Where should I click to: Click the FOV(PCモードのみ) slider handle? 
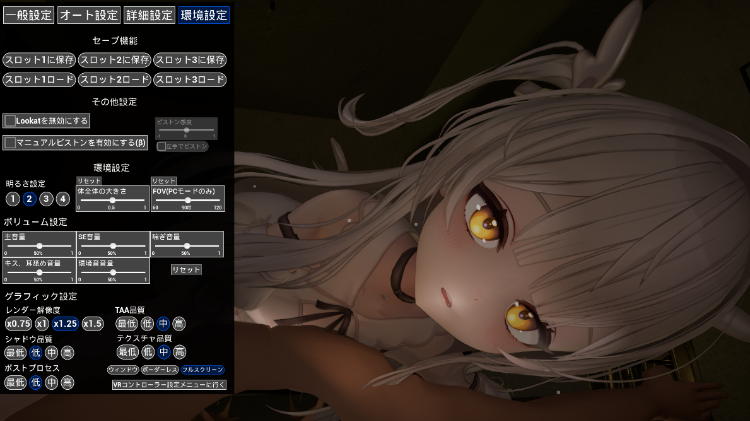(x=188, y=200)
